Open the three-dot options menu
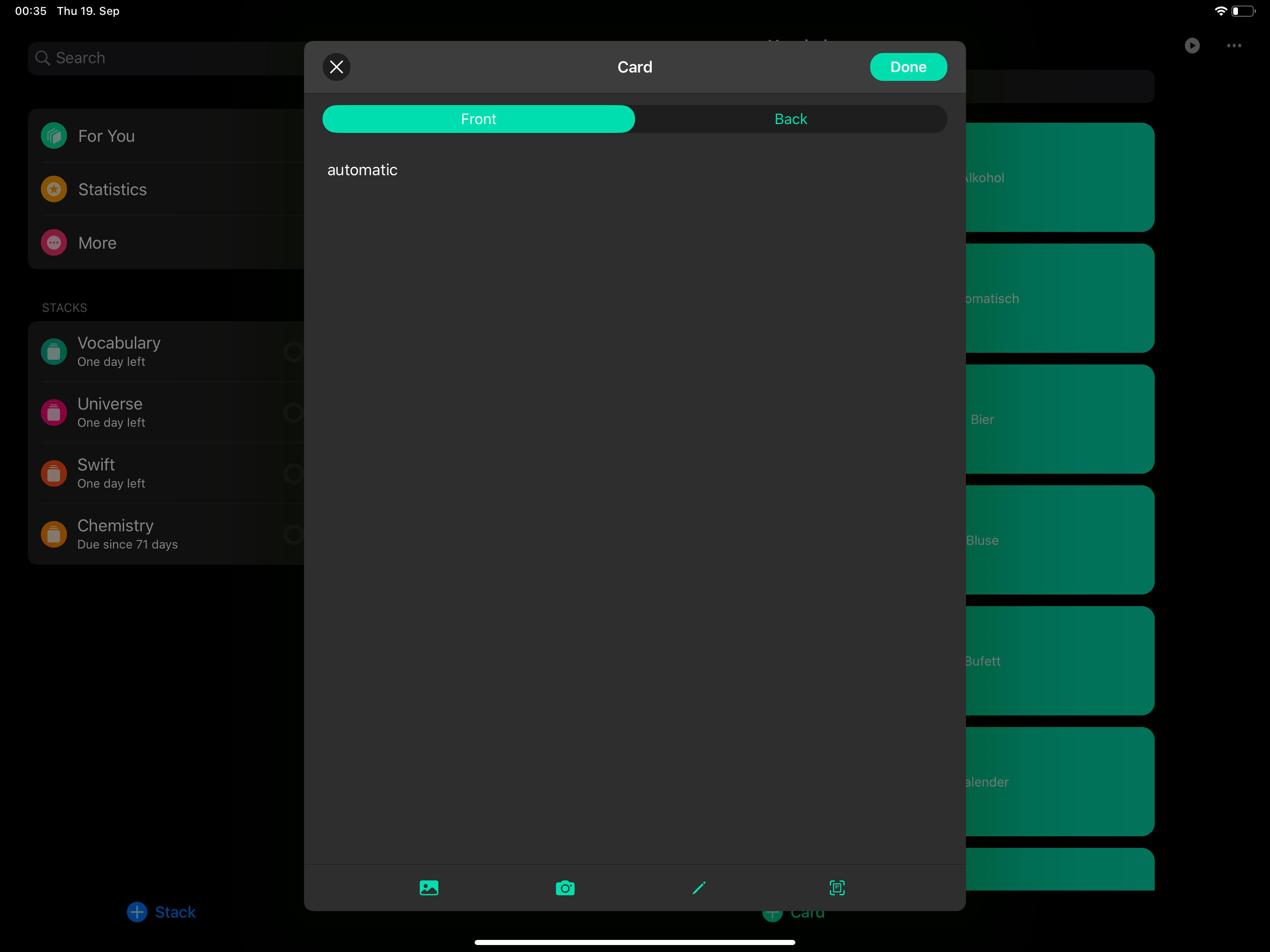This screenshot has height=952, width=1270. tap(1234, 46)
